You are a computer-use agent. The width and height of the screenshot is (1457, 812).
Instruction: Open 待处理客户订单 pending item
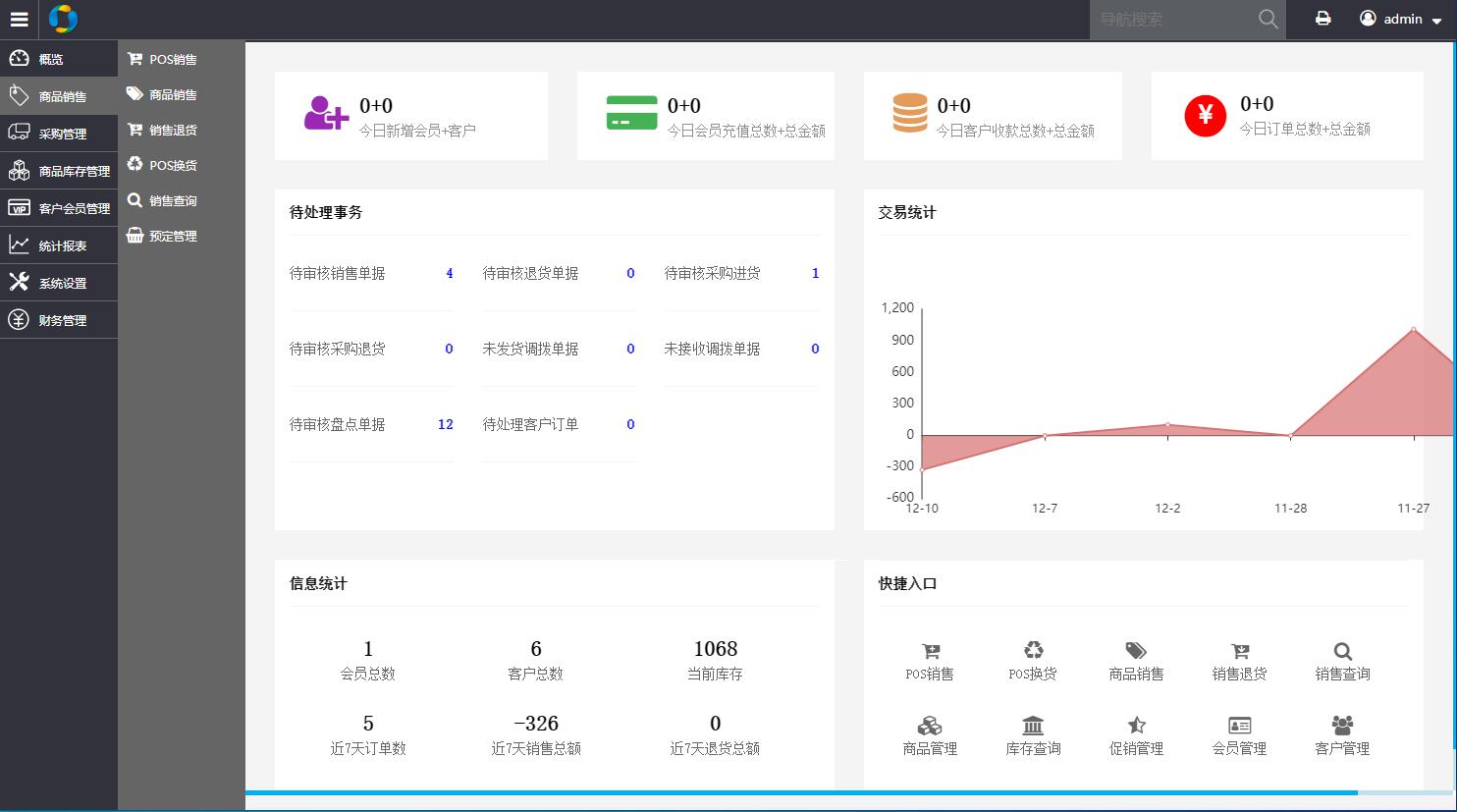(x=559, y=425)
